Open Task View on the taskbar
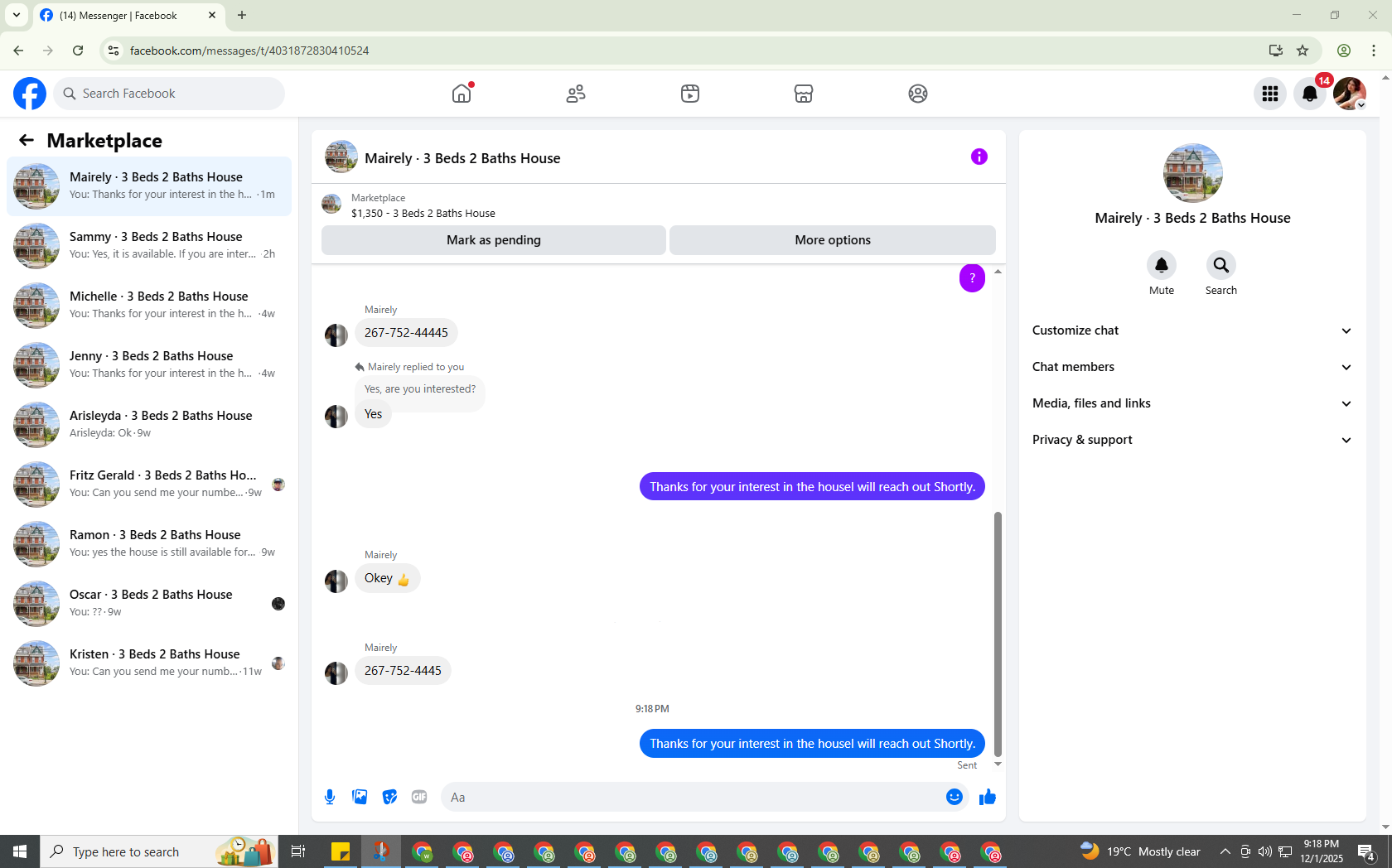Viewport: 1392px width, 868px height. pyautogui.click(x=298, y=851)
